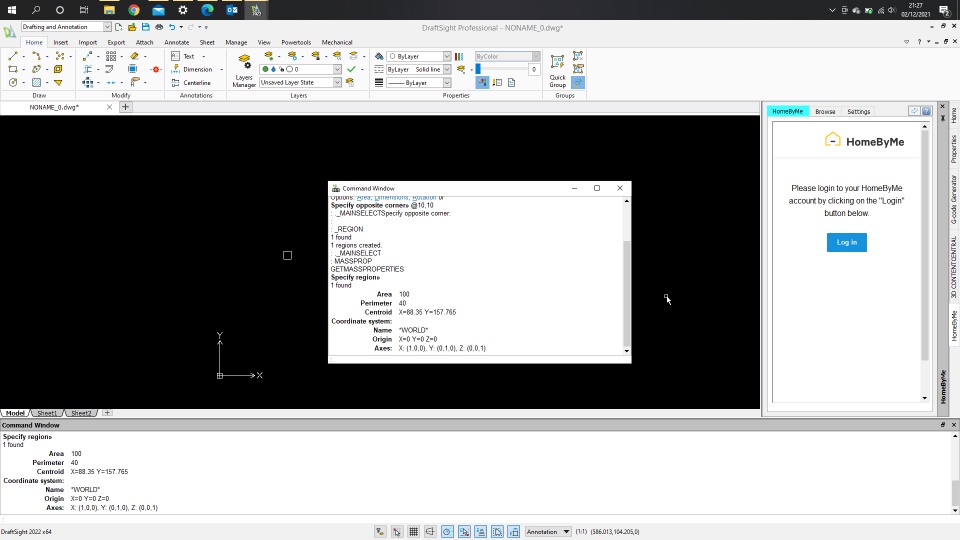Viewport: 960px width, 540px height.
Task: Click the Explode tool in Modify panel
Action: click(156, 69)
